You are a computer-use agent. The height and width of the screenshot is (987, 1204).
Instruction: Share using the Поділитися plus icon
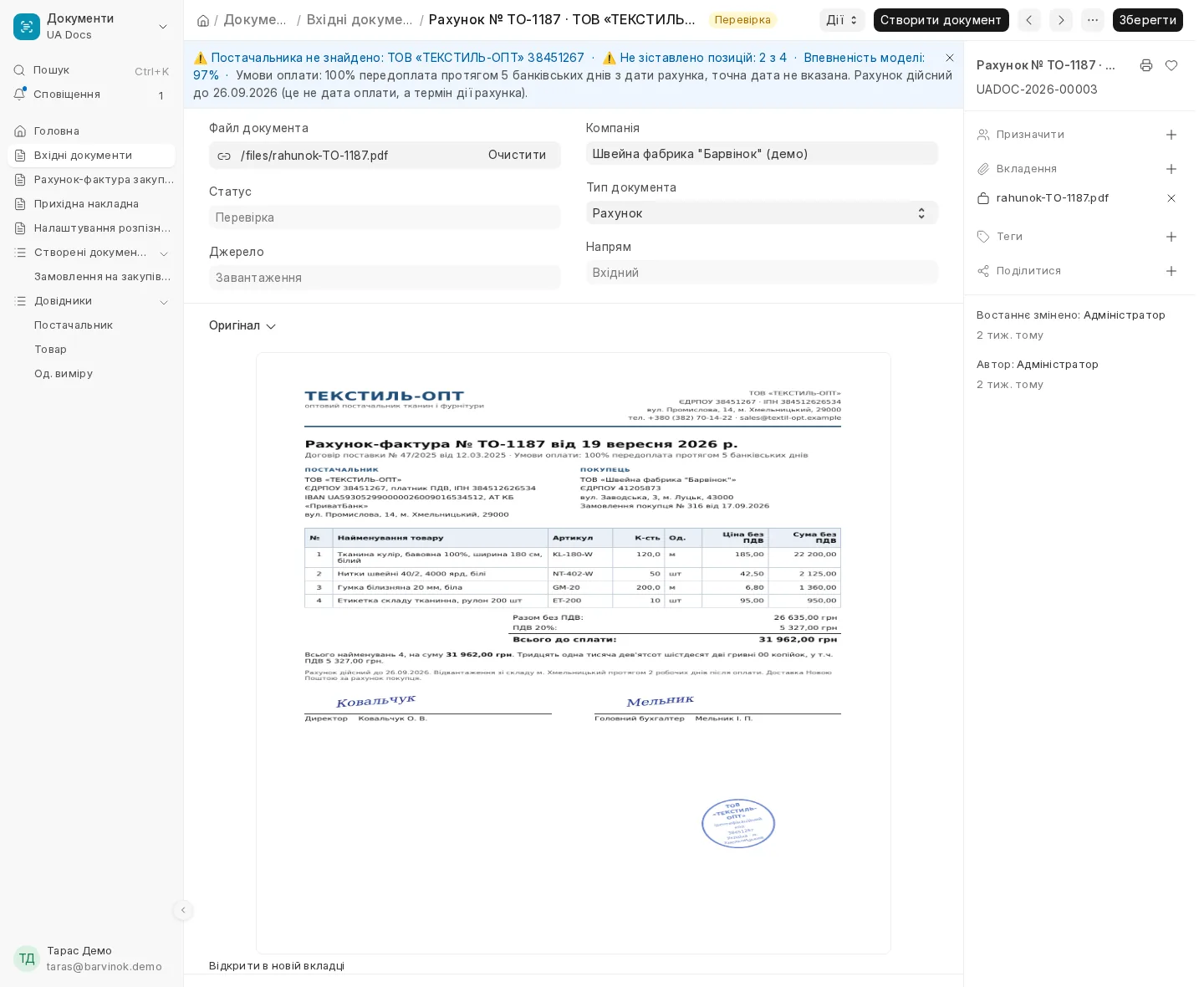1171,271
